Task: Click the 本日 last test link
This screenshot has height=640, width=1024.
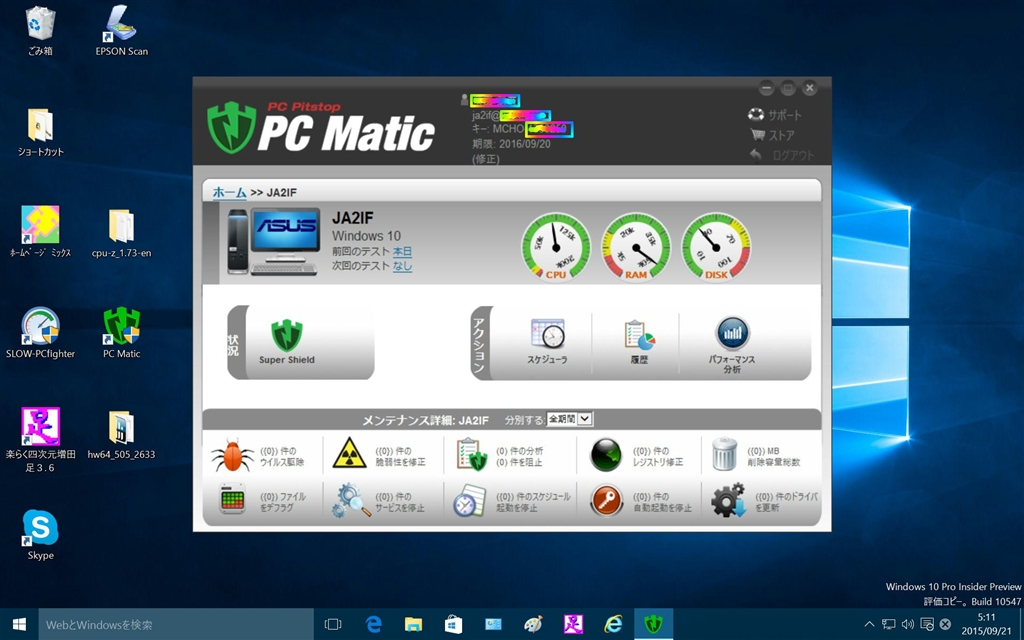Action: coord(402,251)
